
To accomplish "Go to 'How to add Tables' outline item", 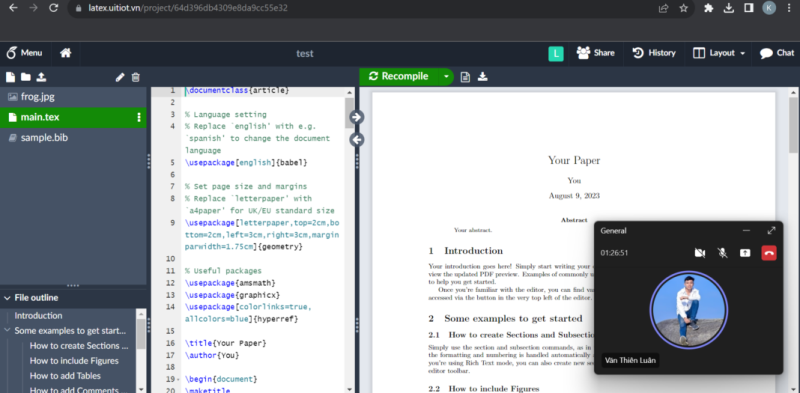I will point(65,376).
